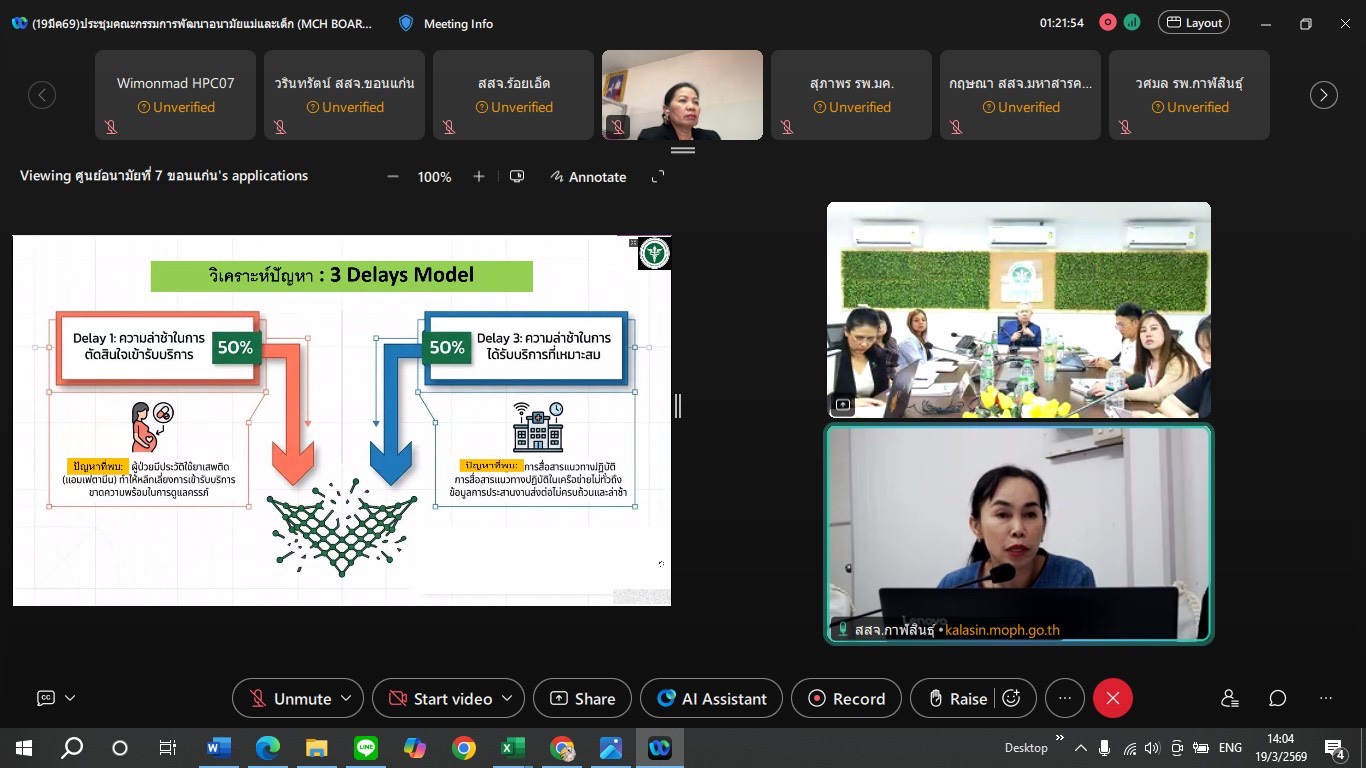Click the Share button
This screenshot has width=1366, height=768.
[x=582, y=699]
